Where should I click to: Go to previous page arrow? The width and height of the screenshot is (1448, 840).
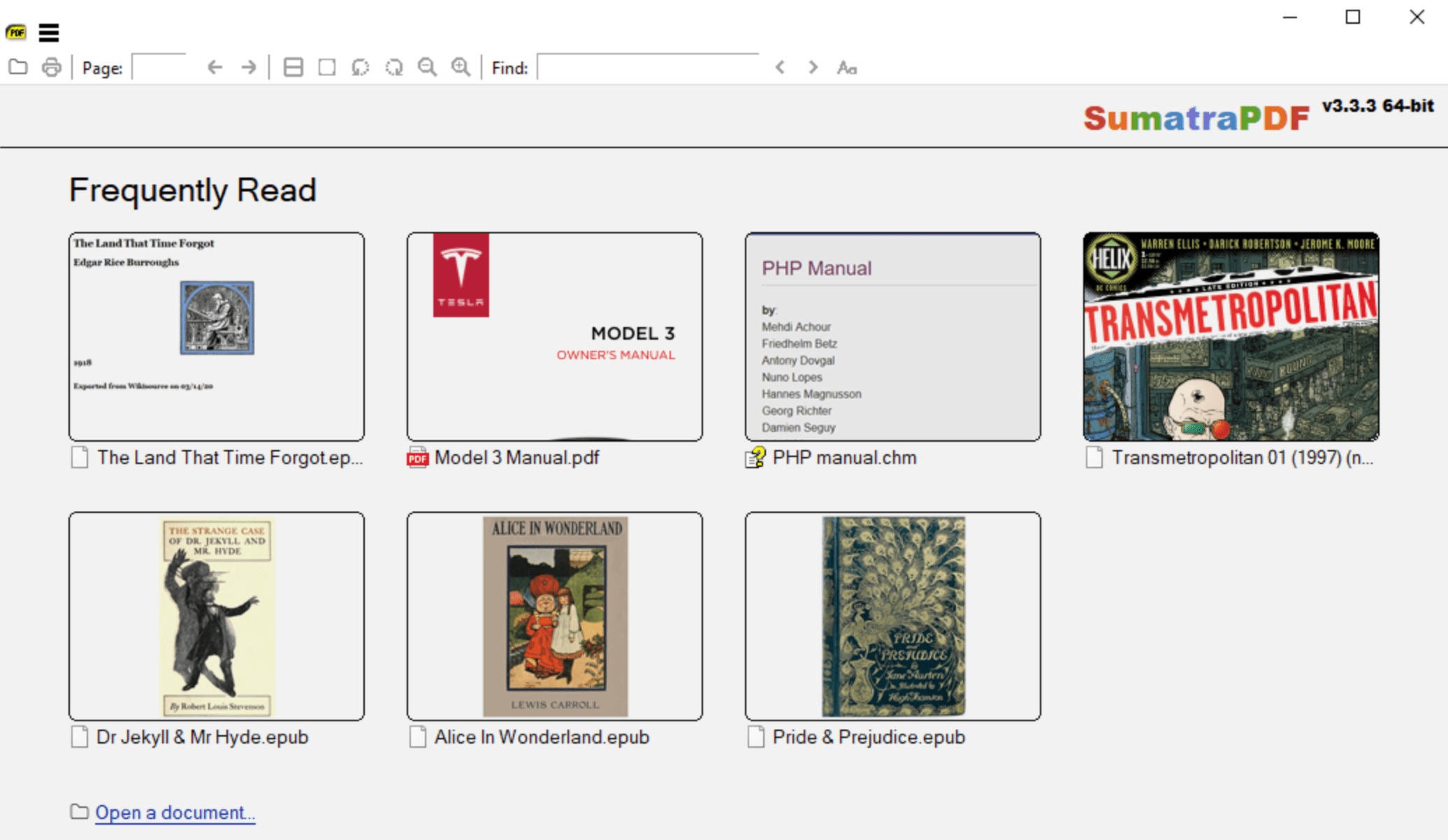pos(215,67)
